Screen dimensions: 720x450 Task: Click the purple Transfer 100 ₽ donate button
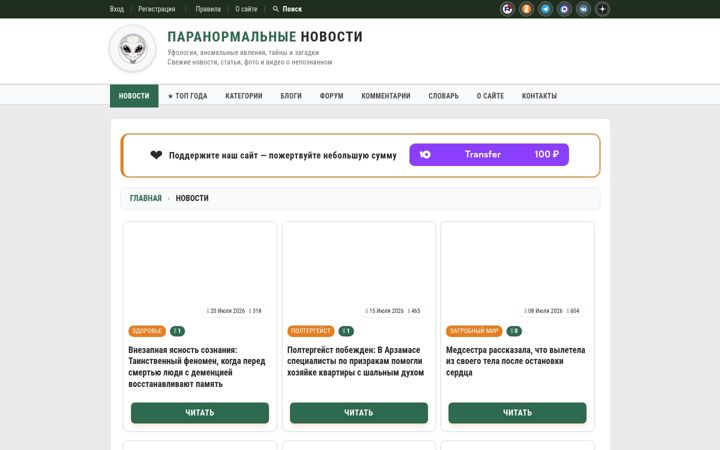tap(489, 155)
